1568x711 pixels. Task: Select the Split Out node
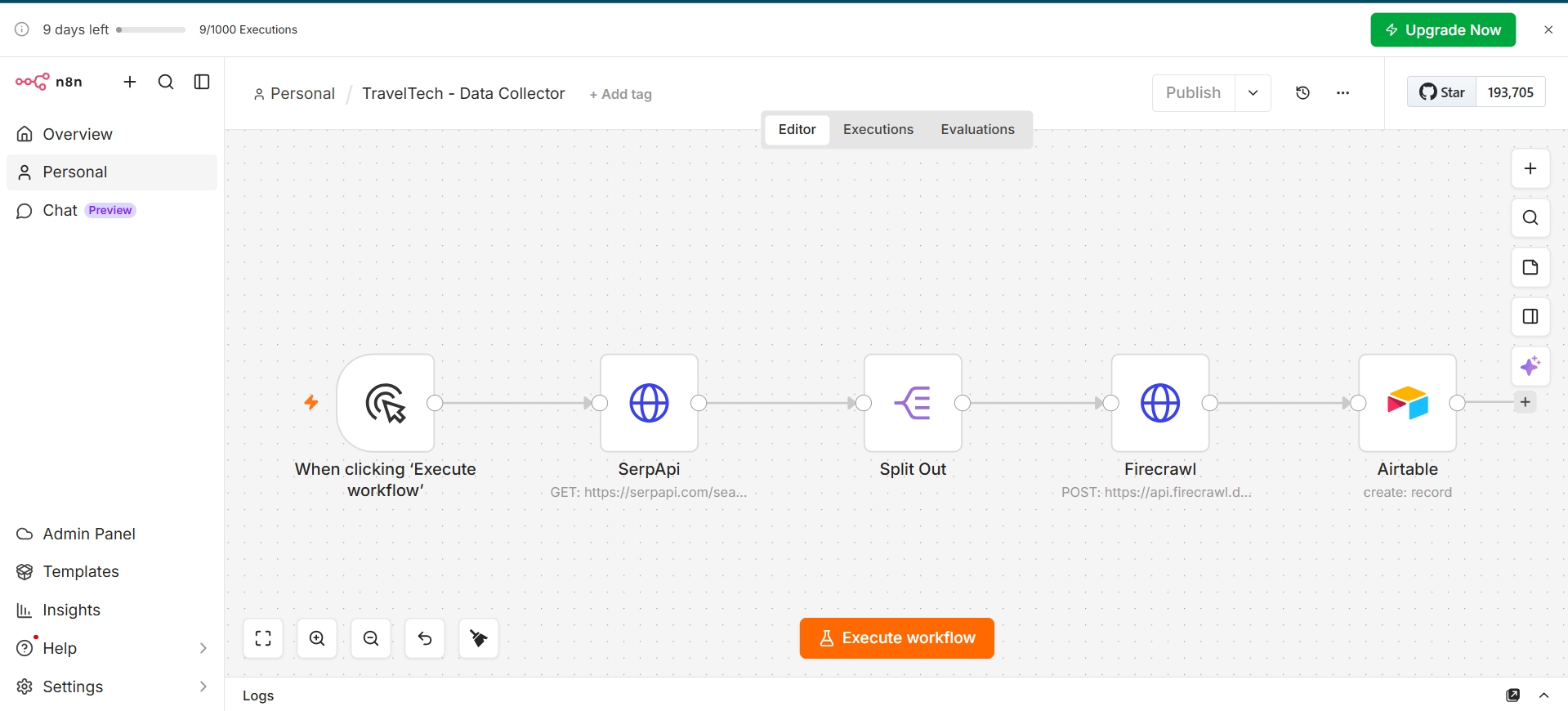(913, 403)
